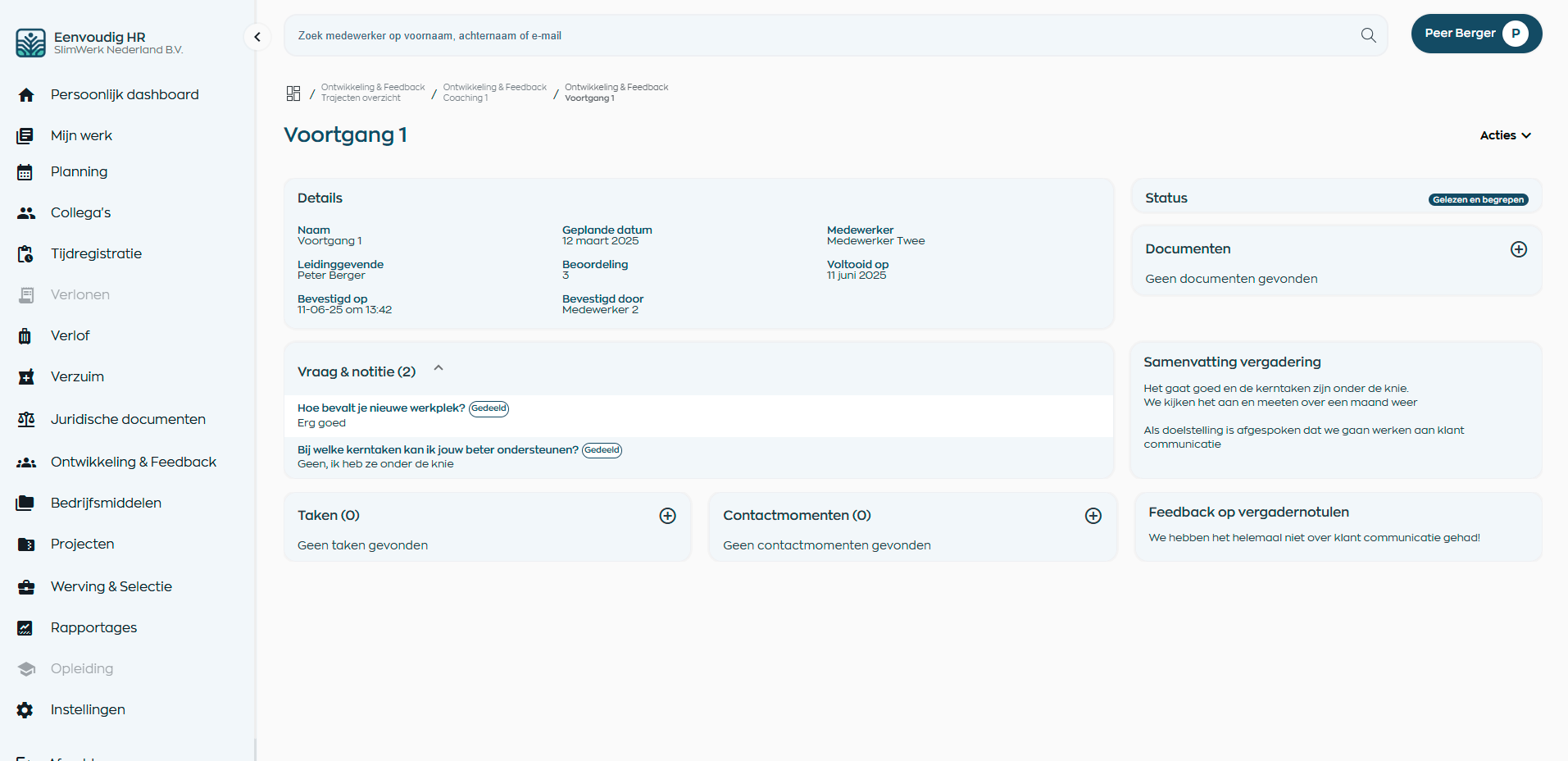
Task: Open the Rapportages chart icon
Action: click(26, 627)
